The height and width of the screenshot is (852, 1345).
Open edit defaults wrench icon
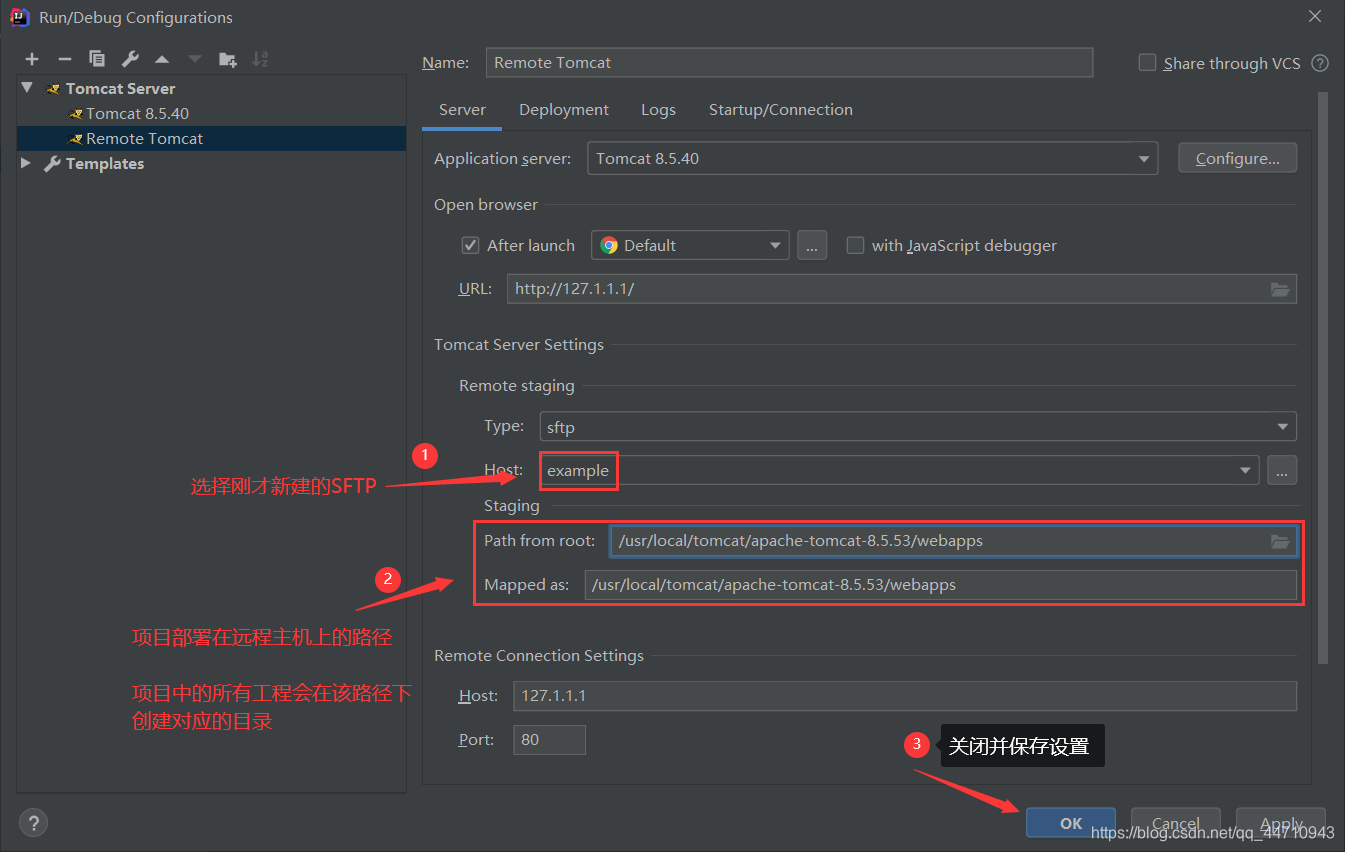(130, 59)
